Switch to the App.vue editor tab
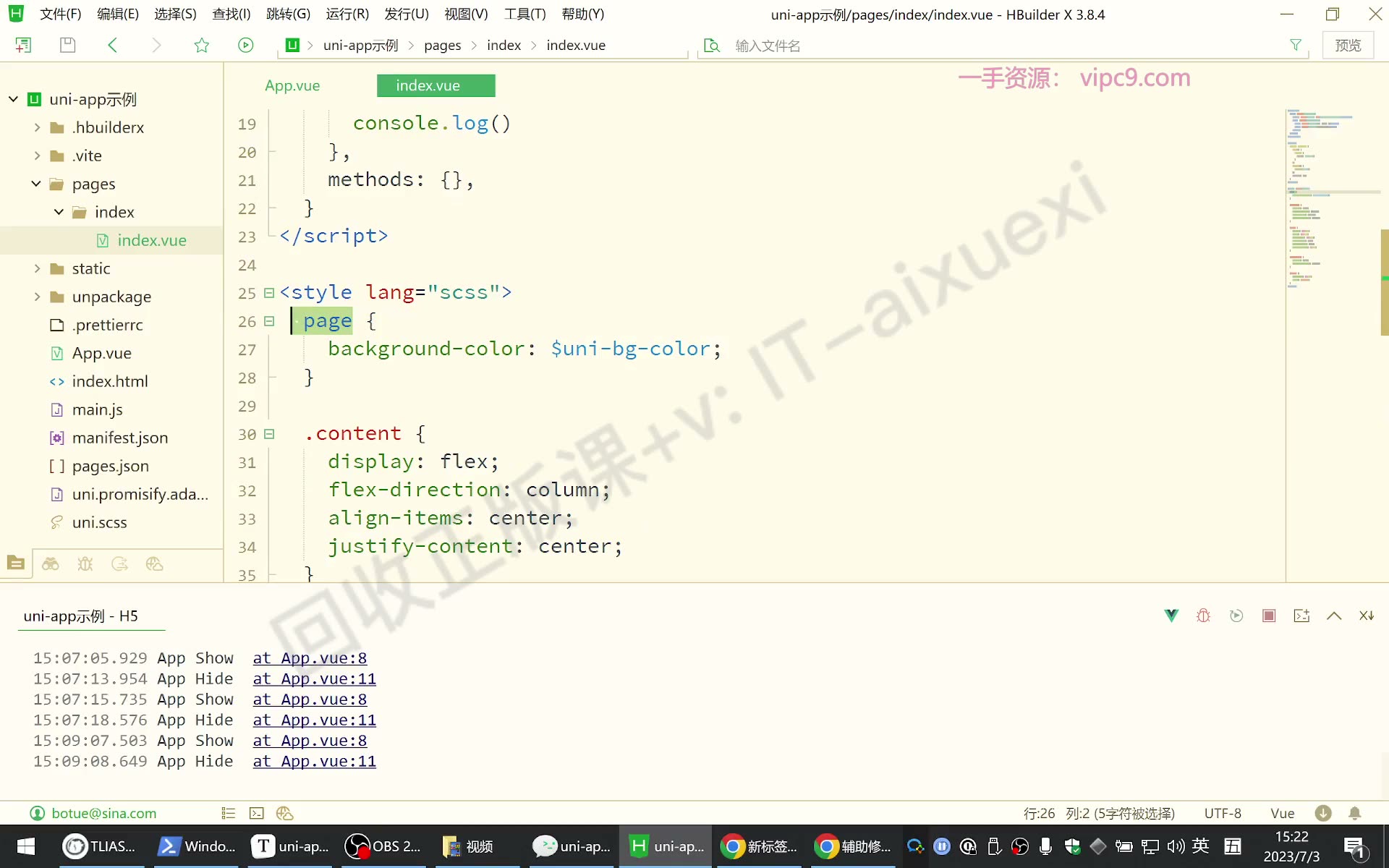Screen dimensions: 1389x868 pyautogui.click(x=292, y=85)
